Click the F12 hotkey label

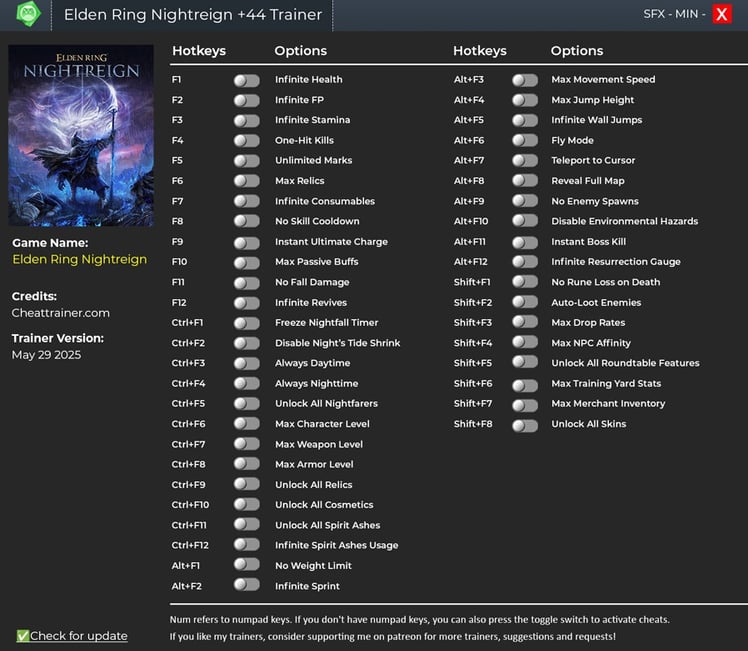click(179, 302)
